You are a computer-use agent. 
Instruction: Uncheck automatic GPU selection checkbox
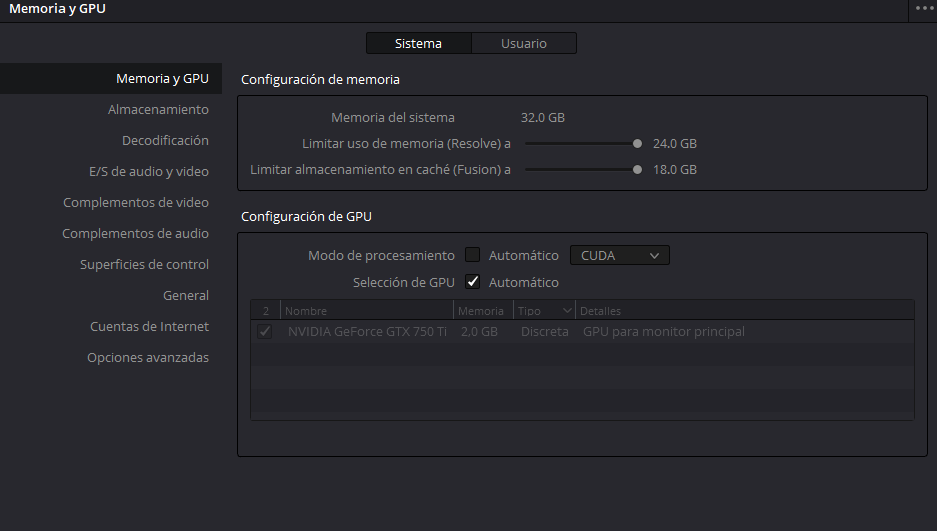(473, 282)
